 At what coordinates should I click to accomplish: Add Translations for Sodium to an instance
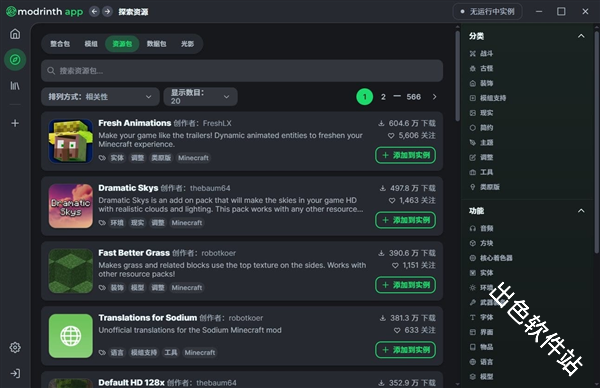click(x=406, y=350)
